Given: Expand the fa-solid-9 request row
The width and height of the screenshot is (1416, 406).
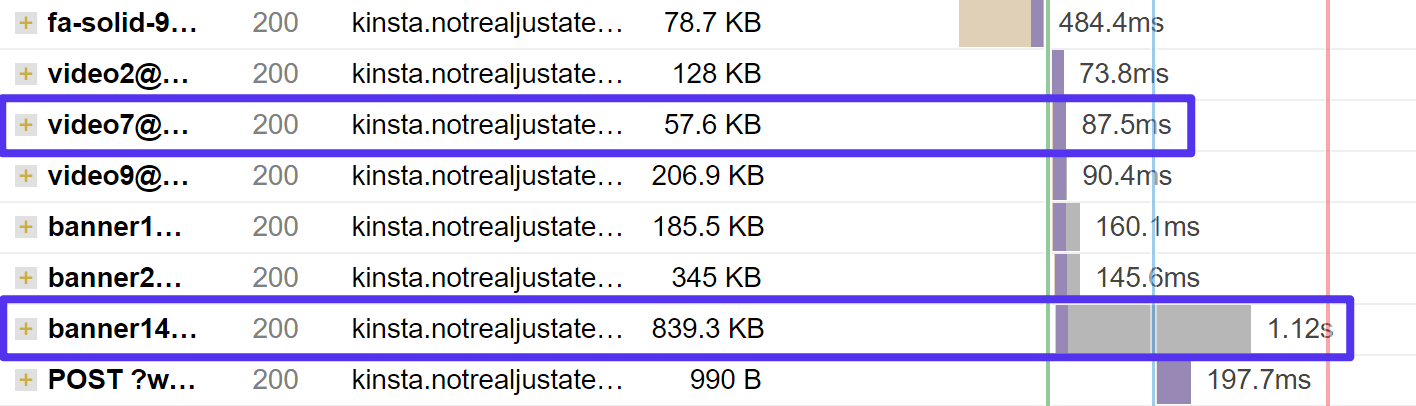Looking at the screenshot, I should tap(25, 23).
